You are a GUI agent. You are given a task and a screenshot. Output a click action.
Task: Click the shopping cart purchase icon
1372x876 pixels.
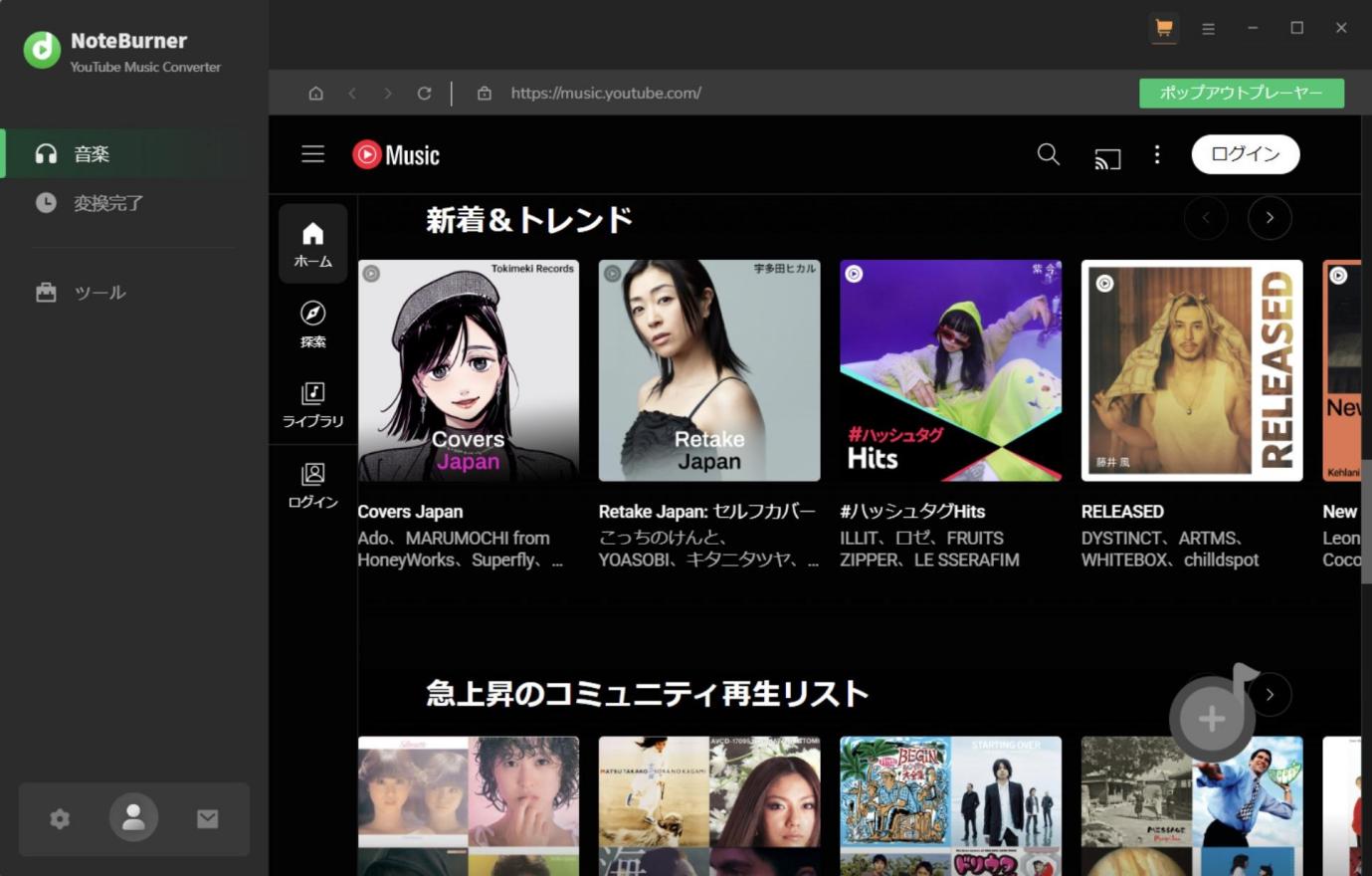pyautogui.click(x=1163, y=28)
